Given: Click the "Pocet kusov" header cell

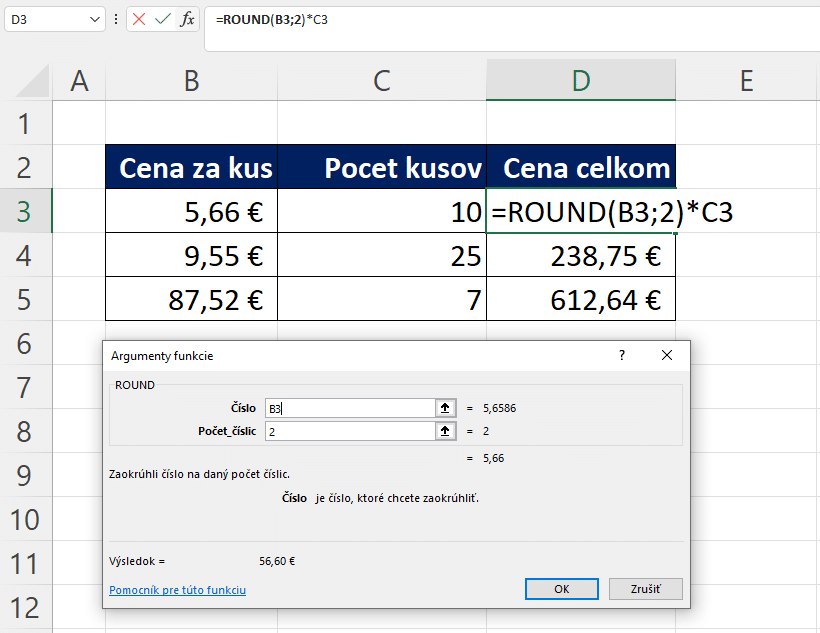Looking at the screenshot, I should coord(382,167).
